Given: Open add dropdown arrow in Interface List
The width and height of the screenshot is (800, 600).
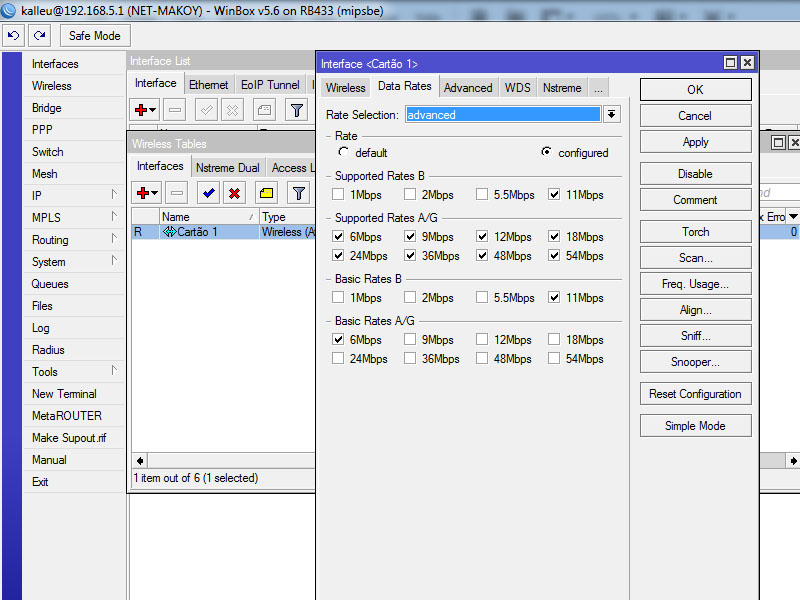Looking at the screenshot, I should click(x=153, y=110).
